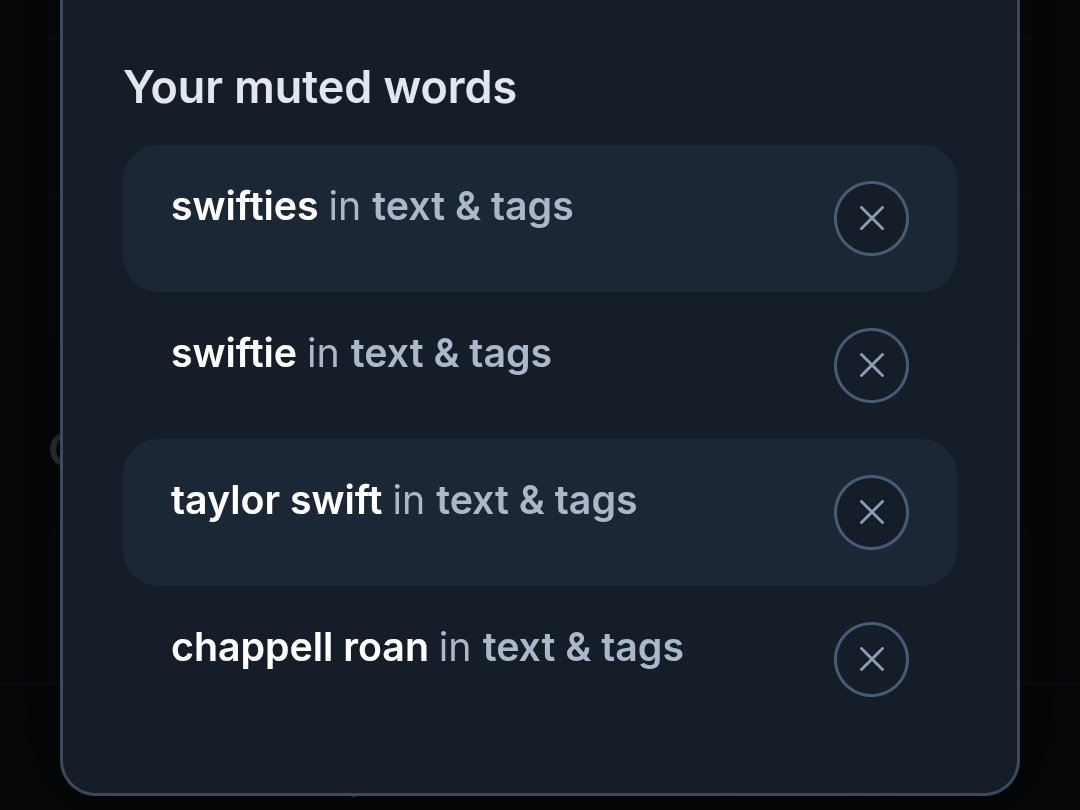Click the 'Your muted words' heading
Screen dimensions: 1080x810
(320, 87)
